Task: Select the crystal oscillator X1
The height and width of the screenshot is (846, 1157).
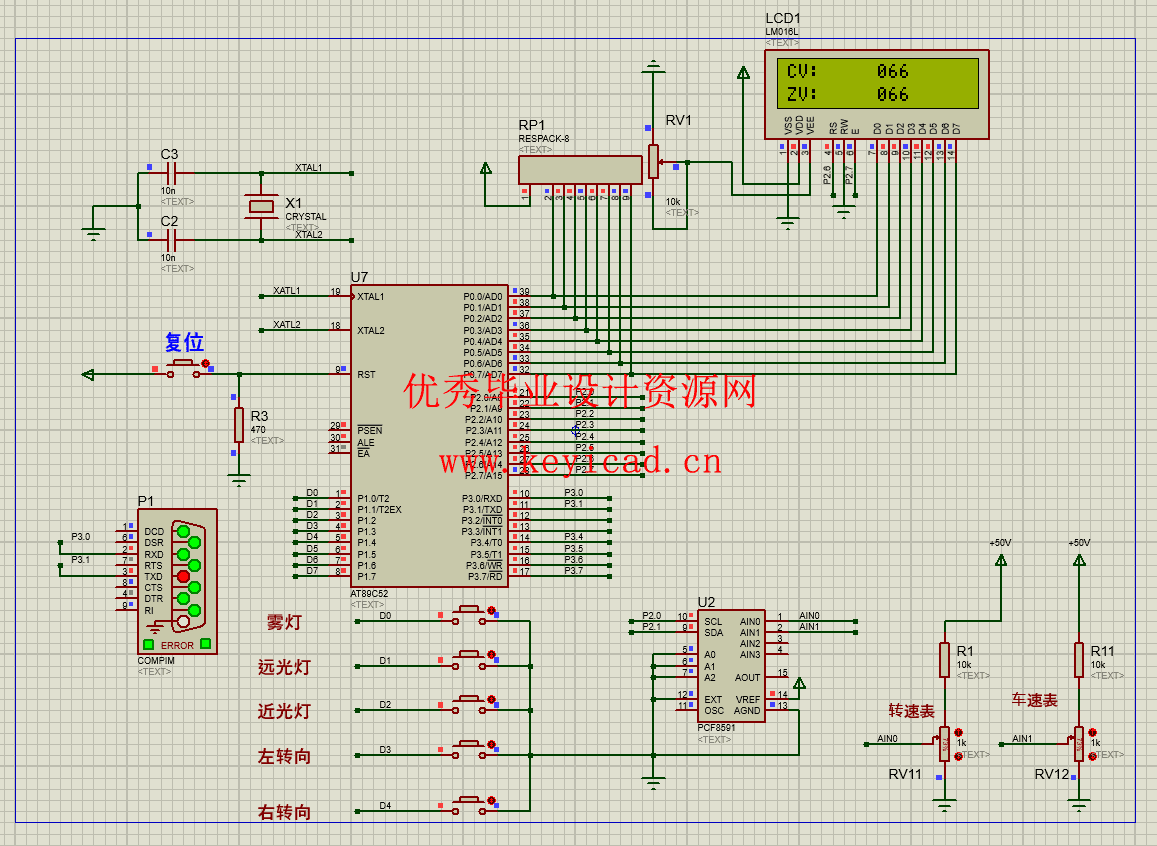Action: tap(261, 206)
